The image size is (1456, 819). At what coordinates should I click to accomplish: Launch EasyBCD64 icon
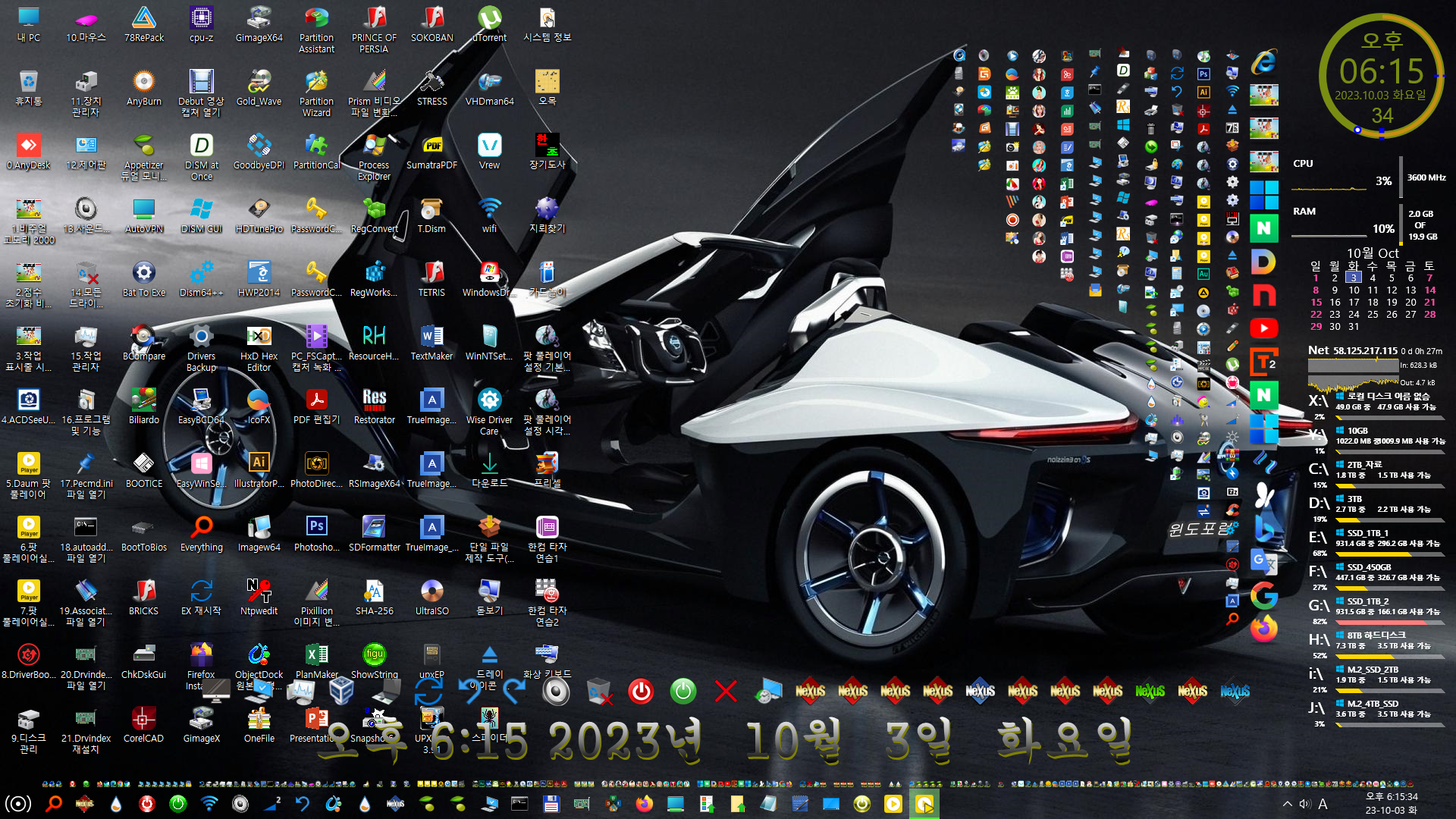[201, 406]
